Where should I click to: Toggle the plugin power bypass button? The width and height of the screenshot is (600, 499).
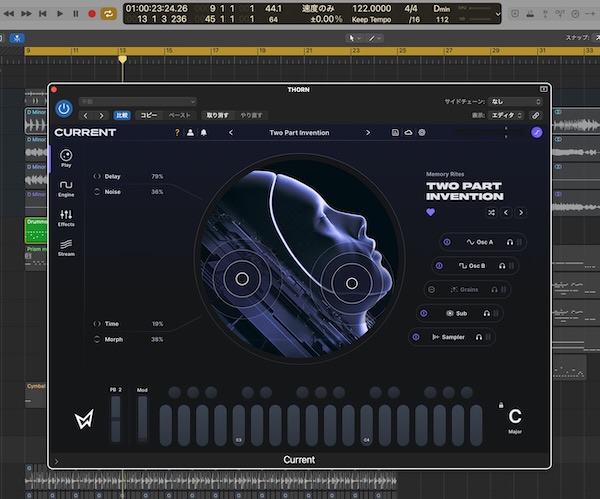point(64,109)
